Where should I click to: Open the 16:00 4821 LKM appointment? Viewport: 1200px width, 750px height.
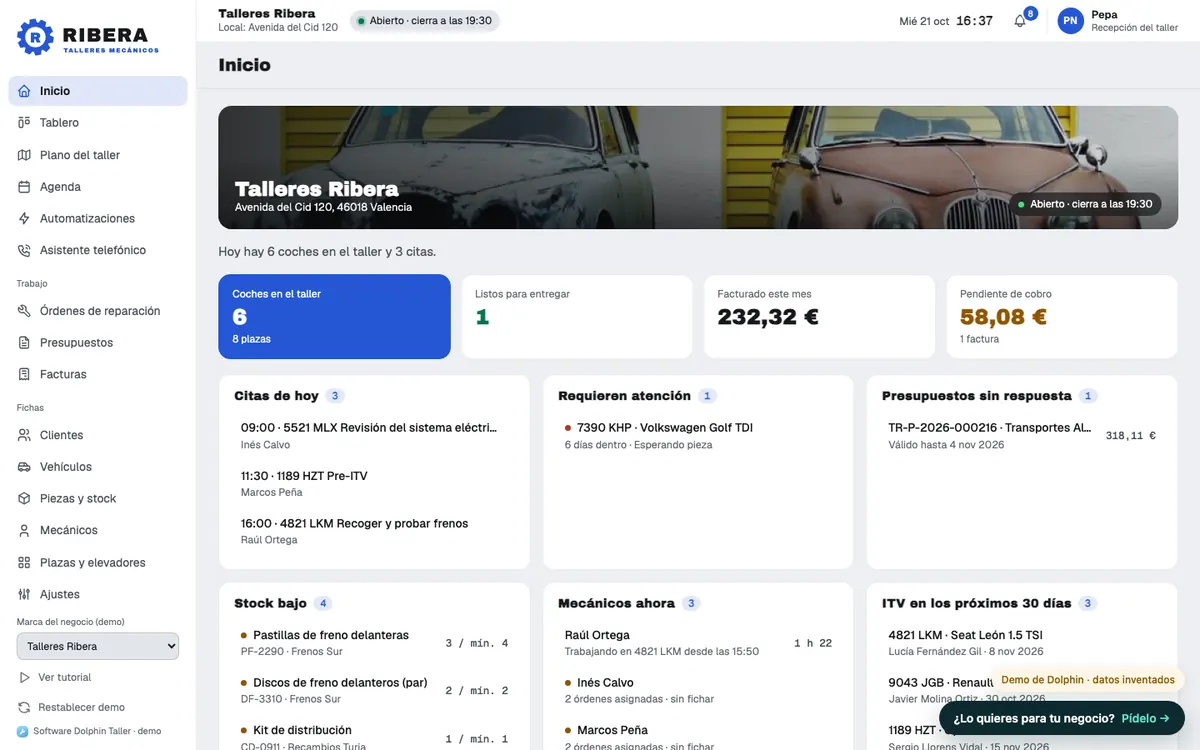click(x=373, y=531)
